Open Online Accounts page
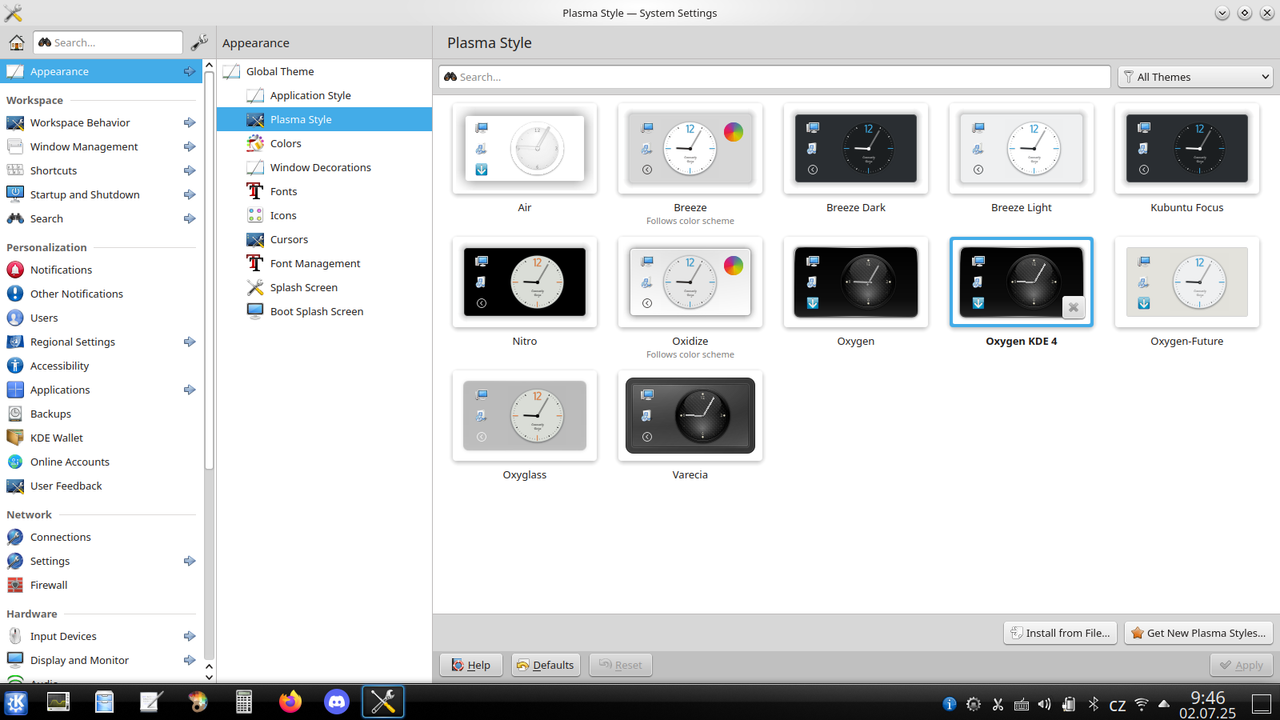This screenshot has height=720, width=1280. pyautogui.click(x=101, y=462)
